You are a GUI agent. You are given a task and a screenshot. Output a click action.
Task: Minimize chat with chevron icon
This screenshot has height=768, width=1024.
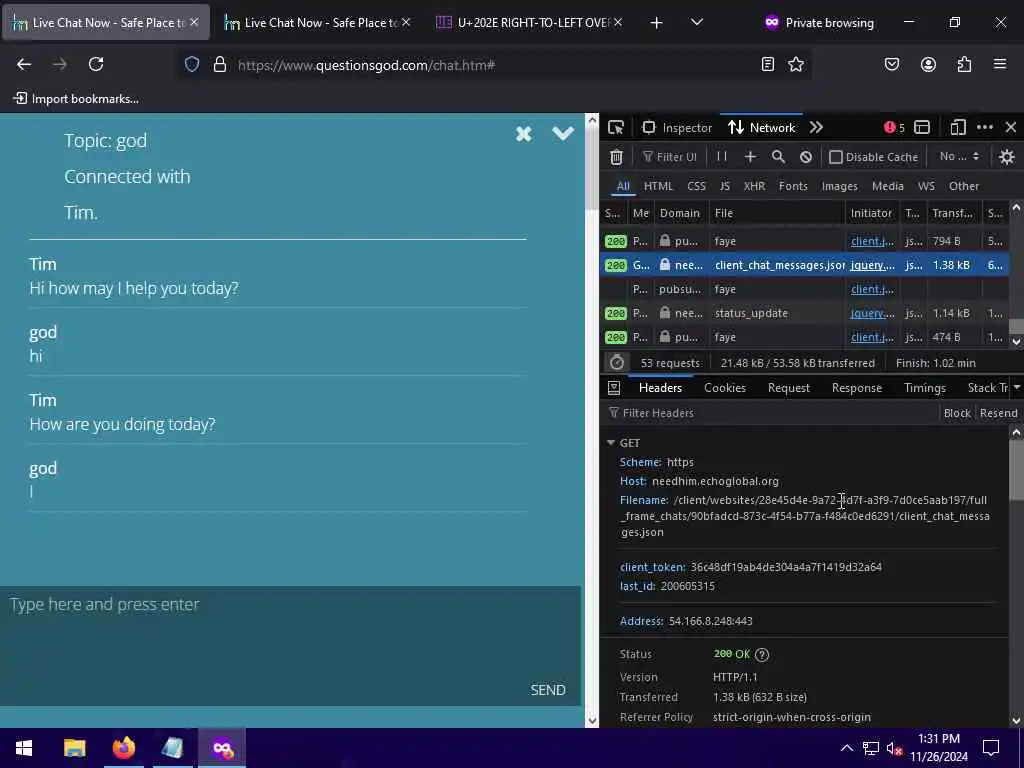(x=562, y=134)
